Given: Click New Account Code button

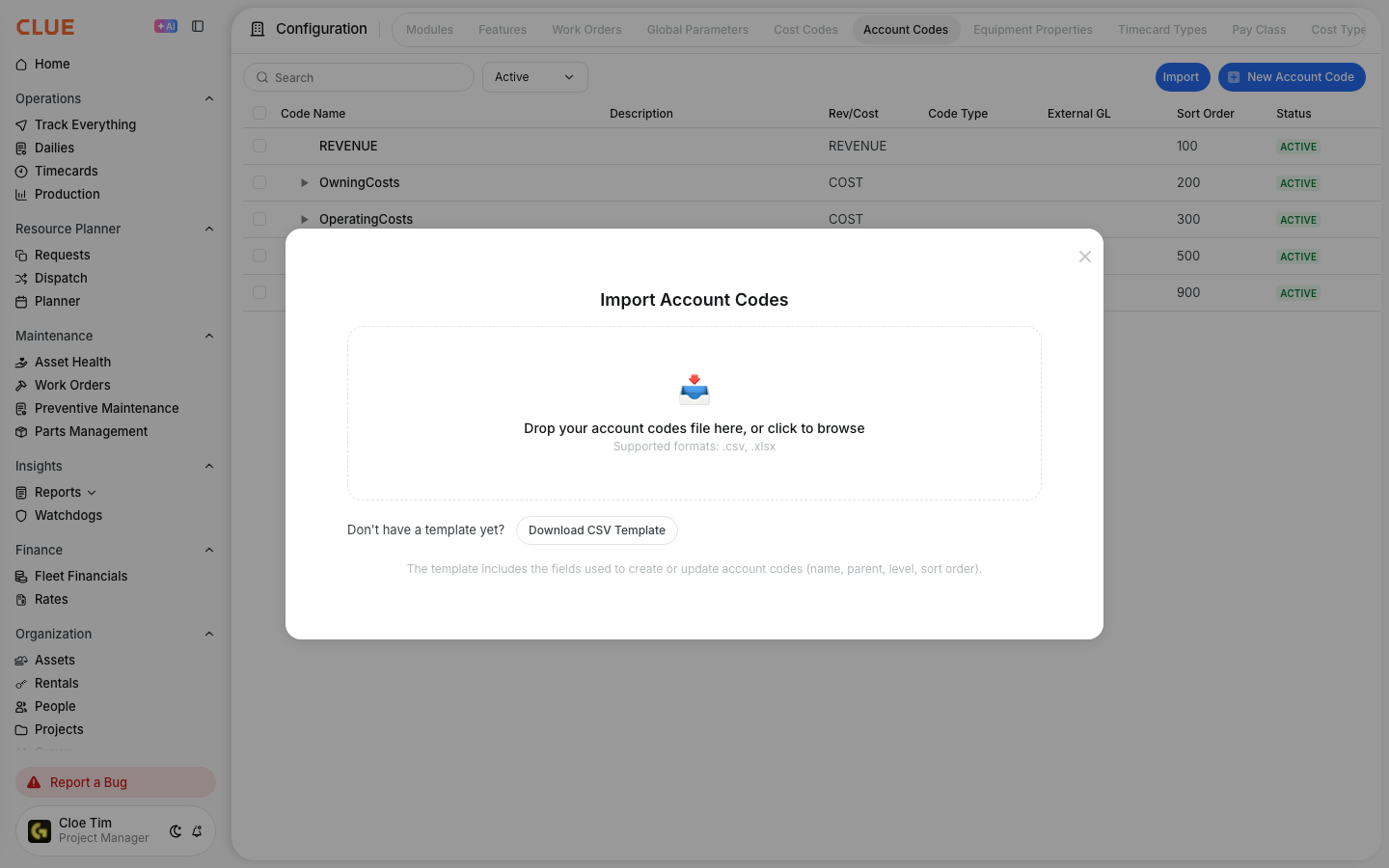Looking at the screenshot, I should [x=1292, y=77].
